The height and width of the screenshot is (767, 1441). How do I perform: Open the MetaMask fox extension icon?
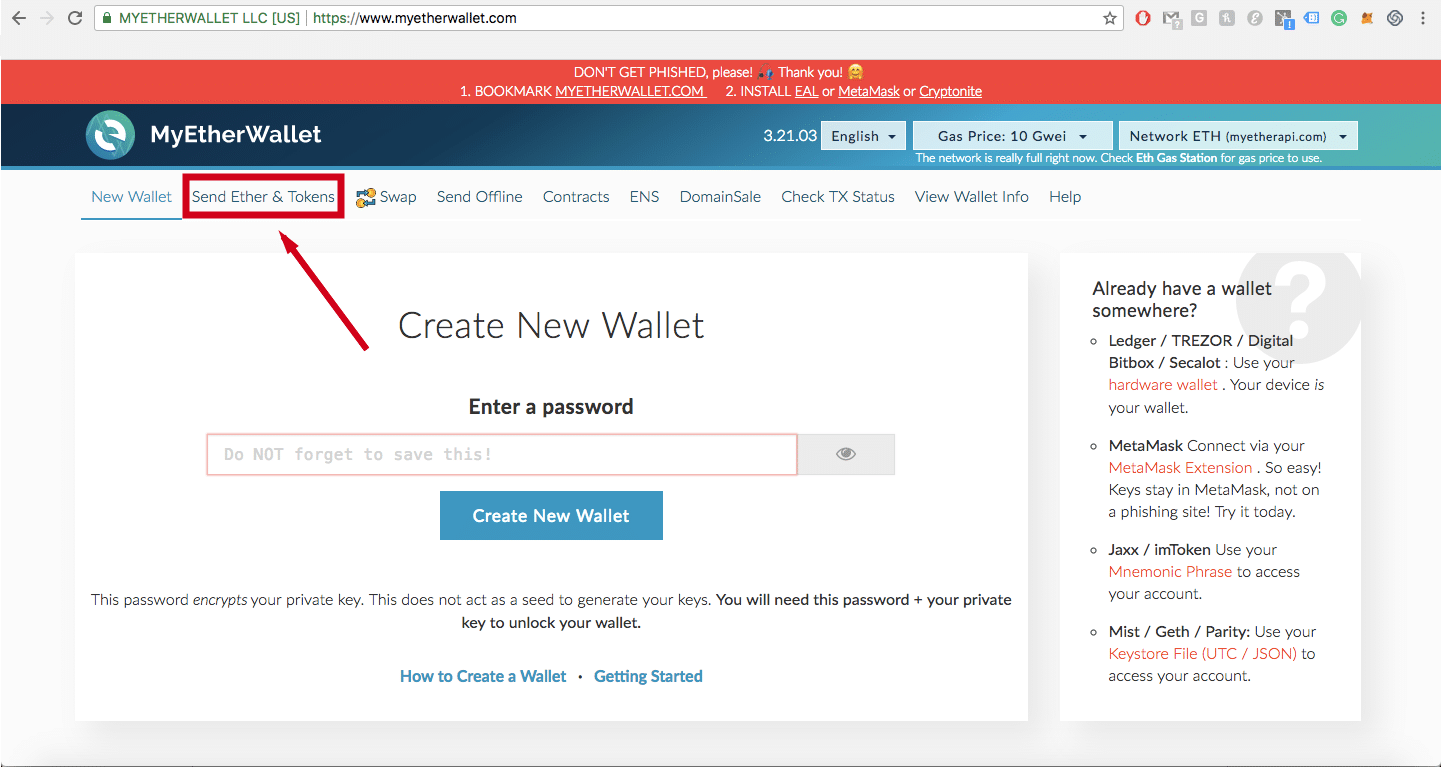coord(1367,18)
